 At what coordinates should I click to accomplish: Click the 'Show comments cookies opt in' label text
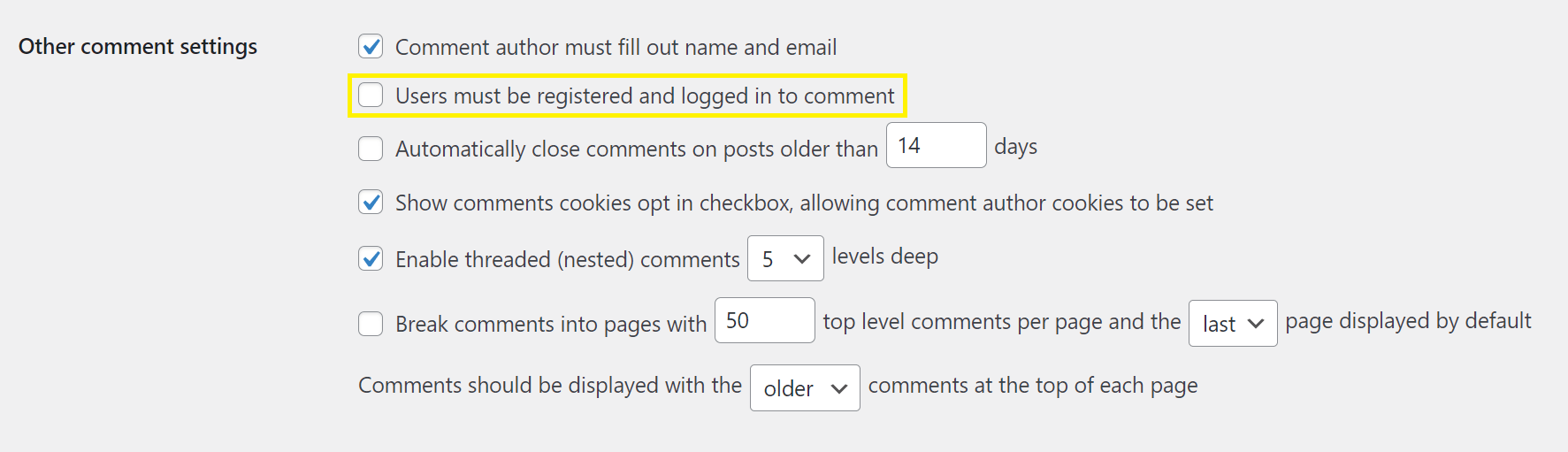[804, 203]
